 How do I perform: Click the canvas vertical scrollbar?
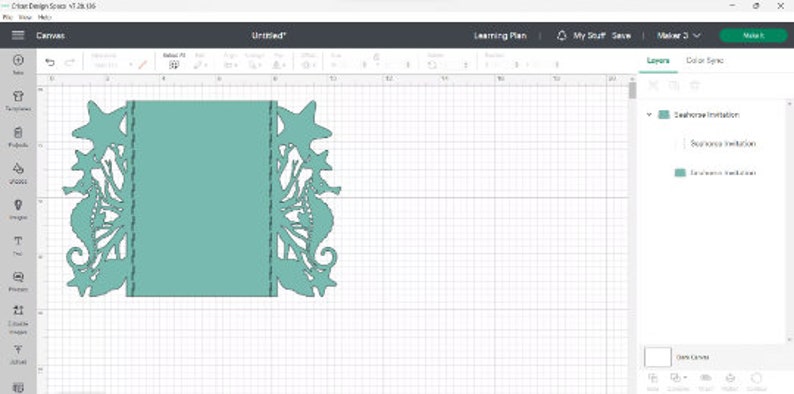[x=632, y=91]
